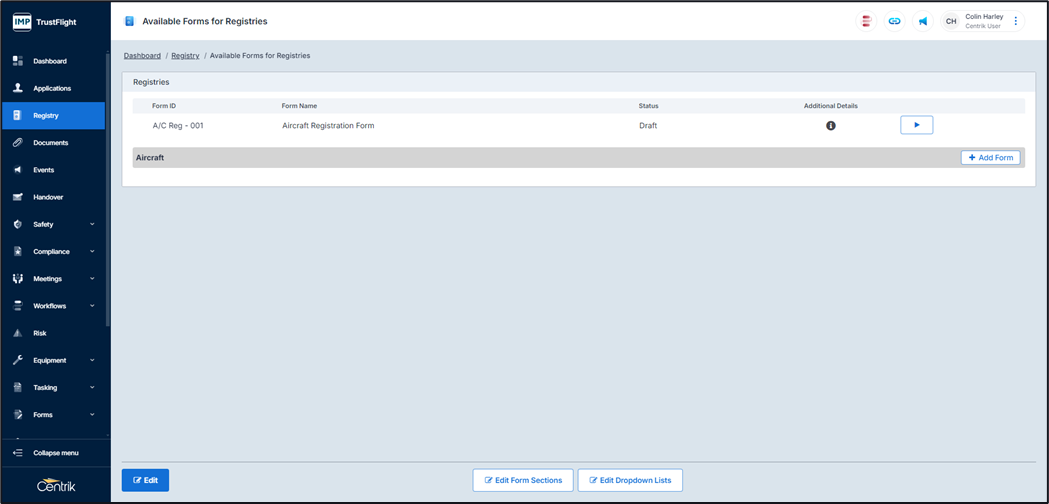Collapse the sidebar menu

tap(54, 453)
